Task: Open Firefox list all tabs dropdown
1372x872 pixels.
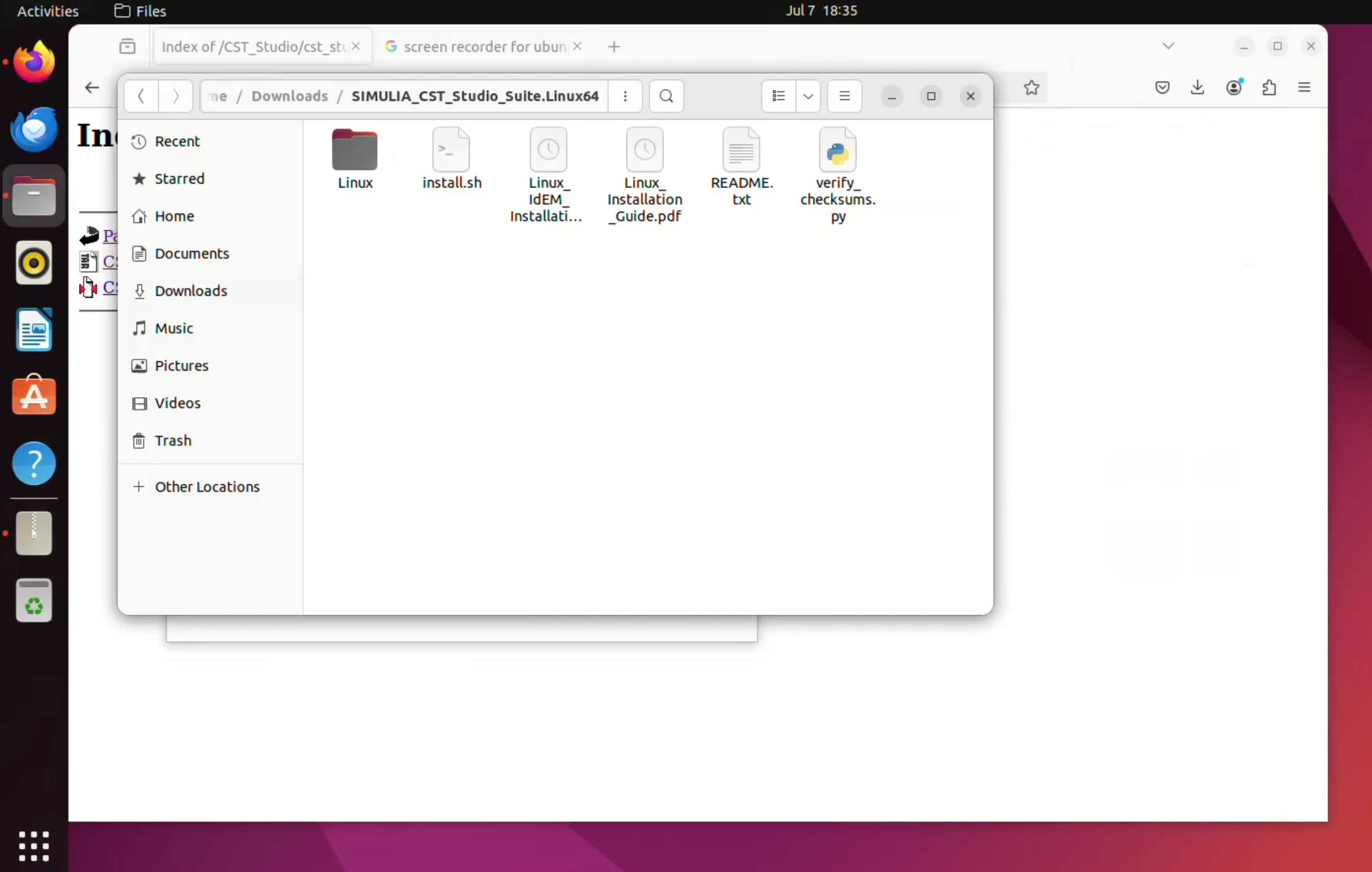Action: point(1169,45)
